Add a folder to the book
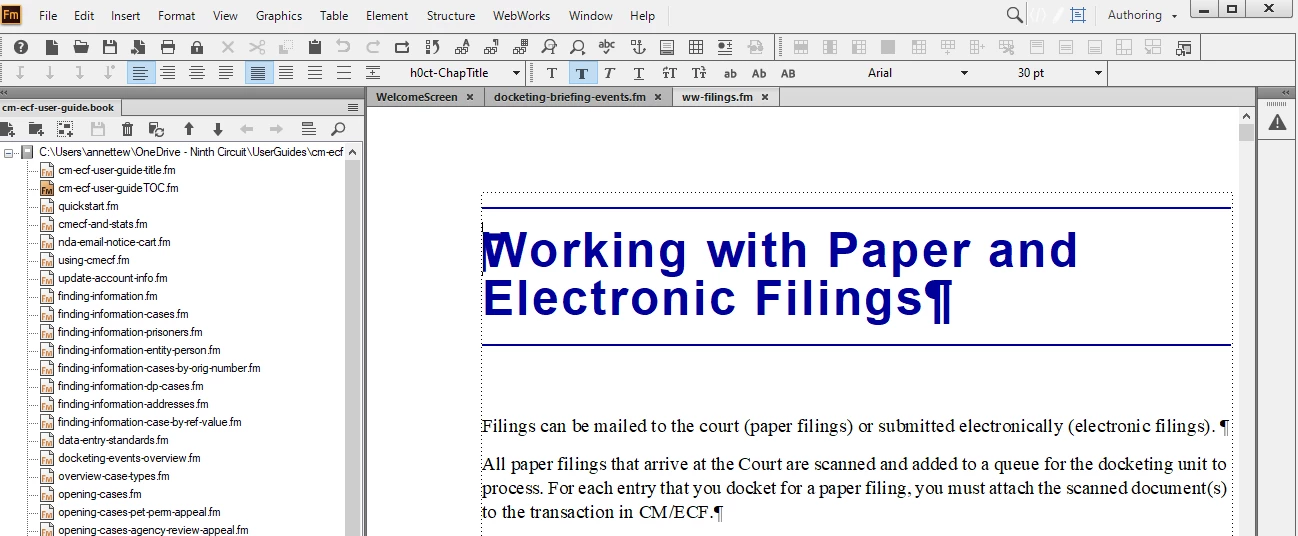This screenshot has width=1298, height=536. [36, 129]
